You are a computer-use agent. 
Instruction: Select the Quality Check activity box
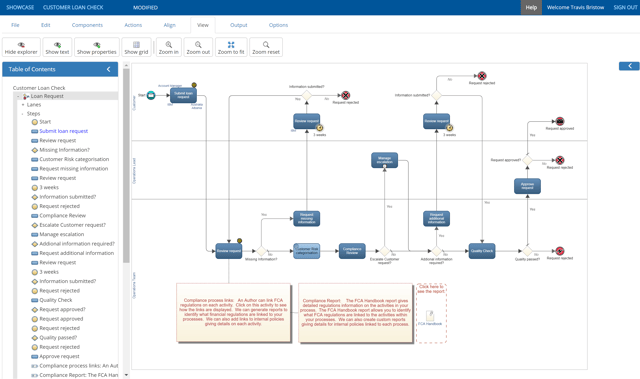[482, 251]
